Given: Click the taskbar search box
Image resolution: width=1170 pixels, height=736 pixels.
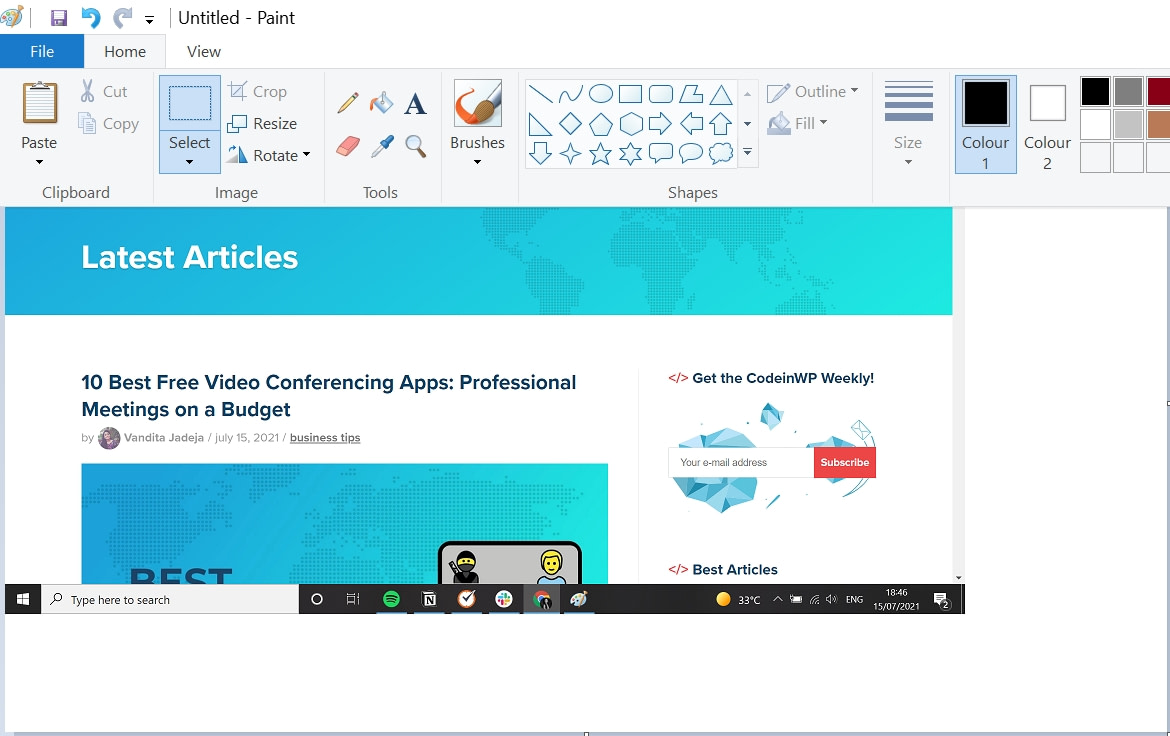Looking at the screenshot, I should [170, 599].
